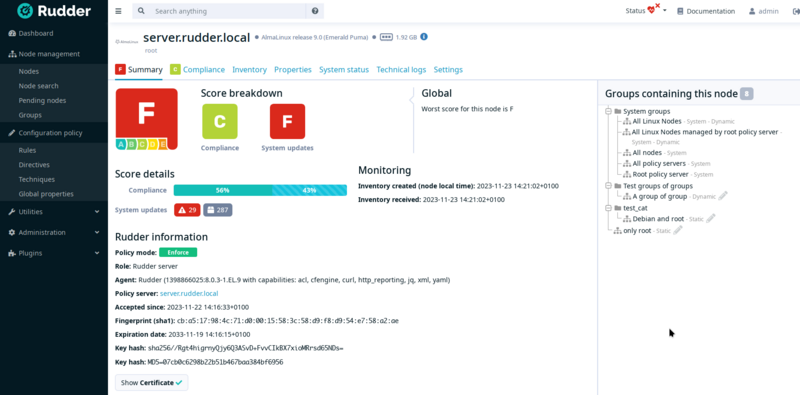
Task: Select the only root group
Action: 637,230
